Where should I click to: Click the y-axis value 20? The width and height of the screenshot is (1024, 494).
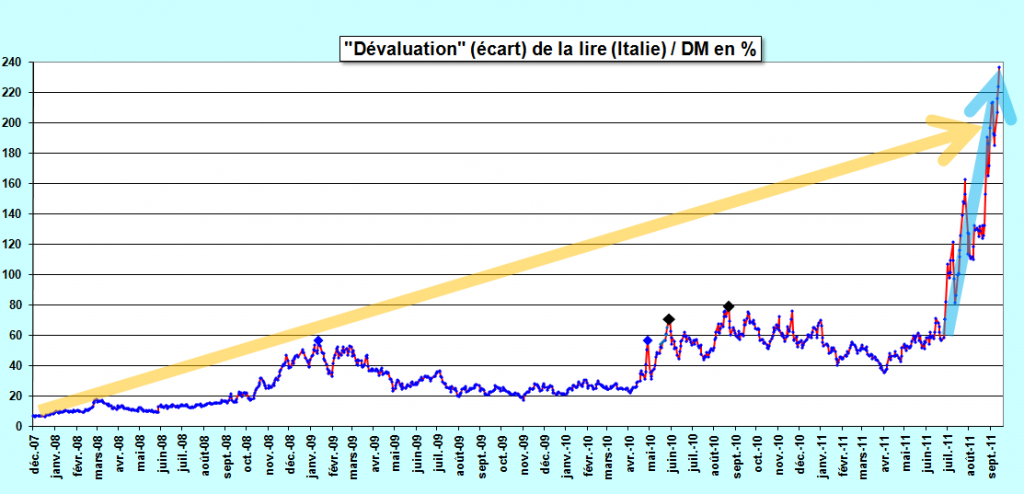point(14,396)
